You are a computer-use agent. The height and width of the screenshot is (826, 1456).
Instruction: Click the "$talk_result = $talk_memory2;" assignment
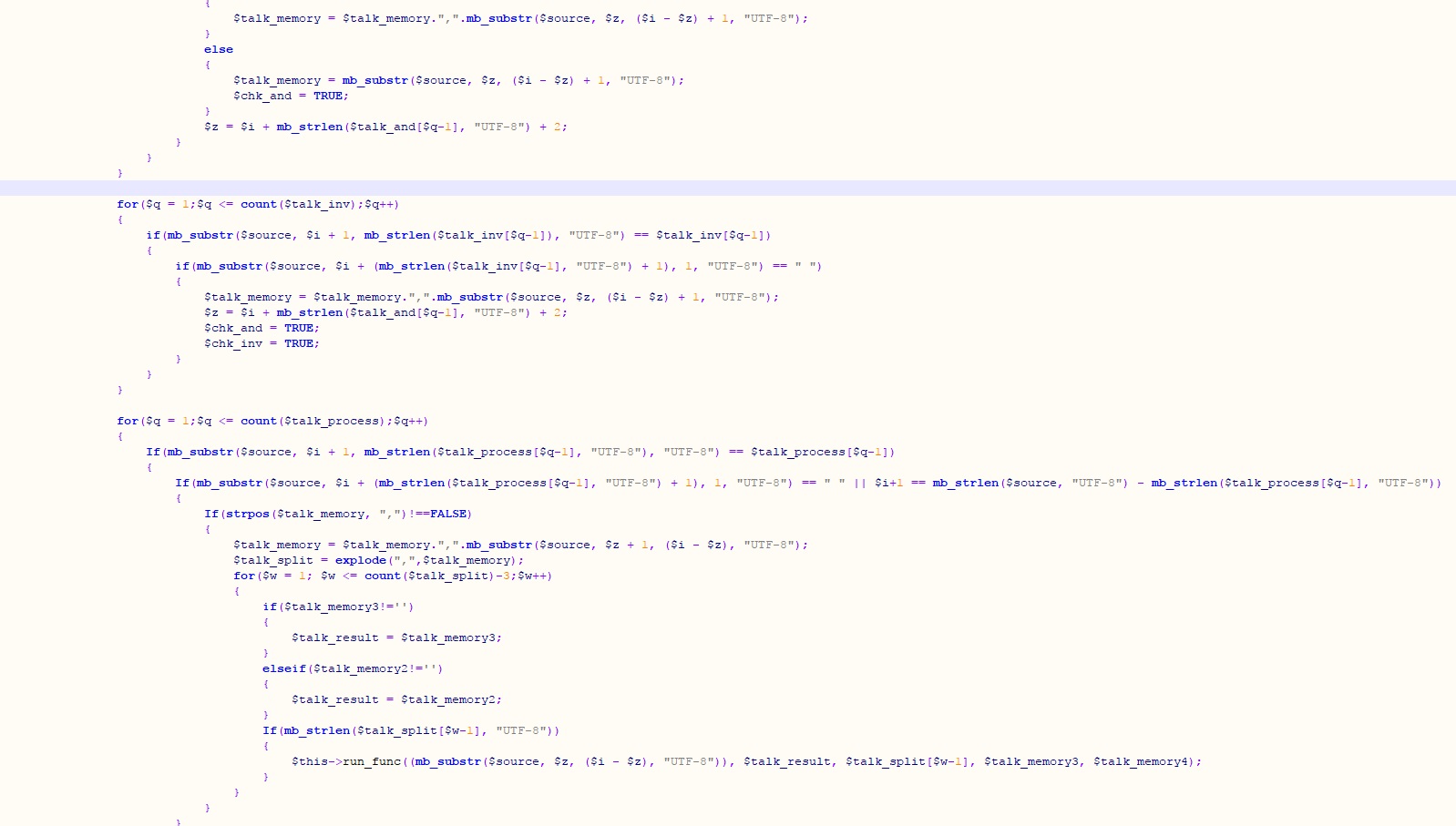[x=396, y=699]
